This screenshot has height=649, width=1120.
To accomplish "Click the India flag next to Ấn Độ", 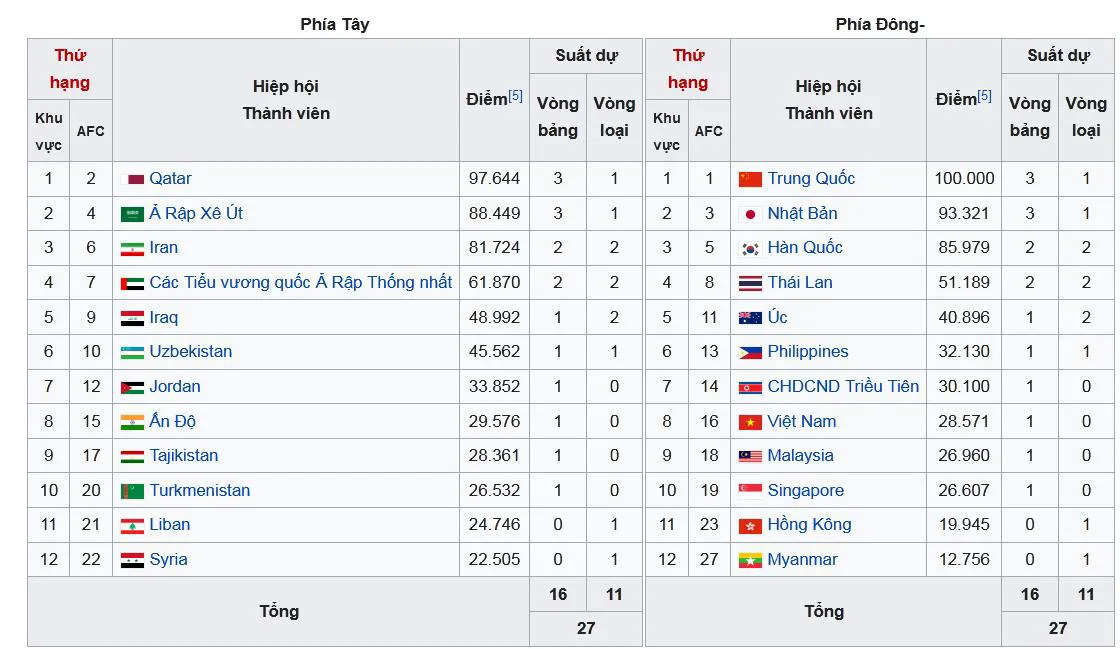I will point(132,423).
